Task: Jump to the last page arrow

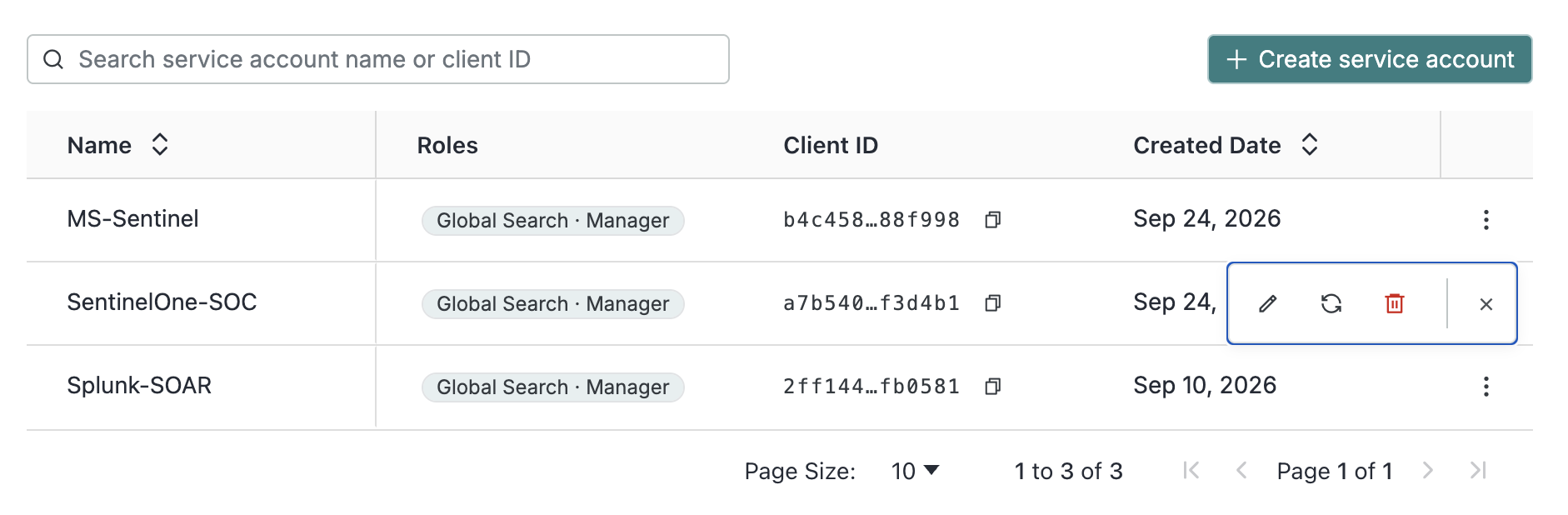Action: click(1478, 471)
